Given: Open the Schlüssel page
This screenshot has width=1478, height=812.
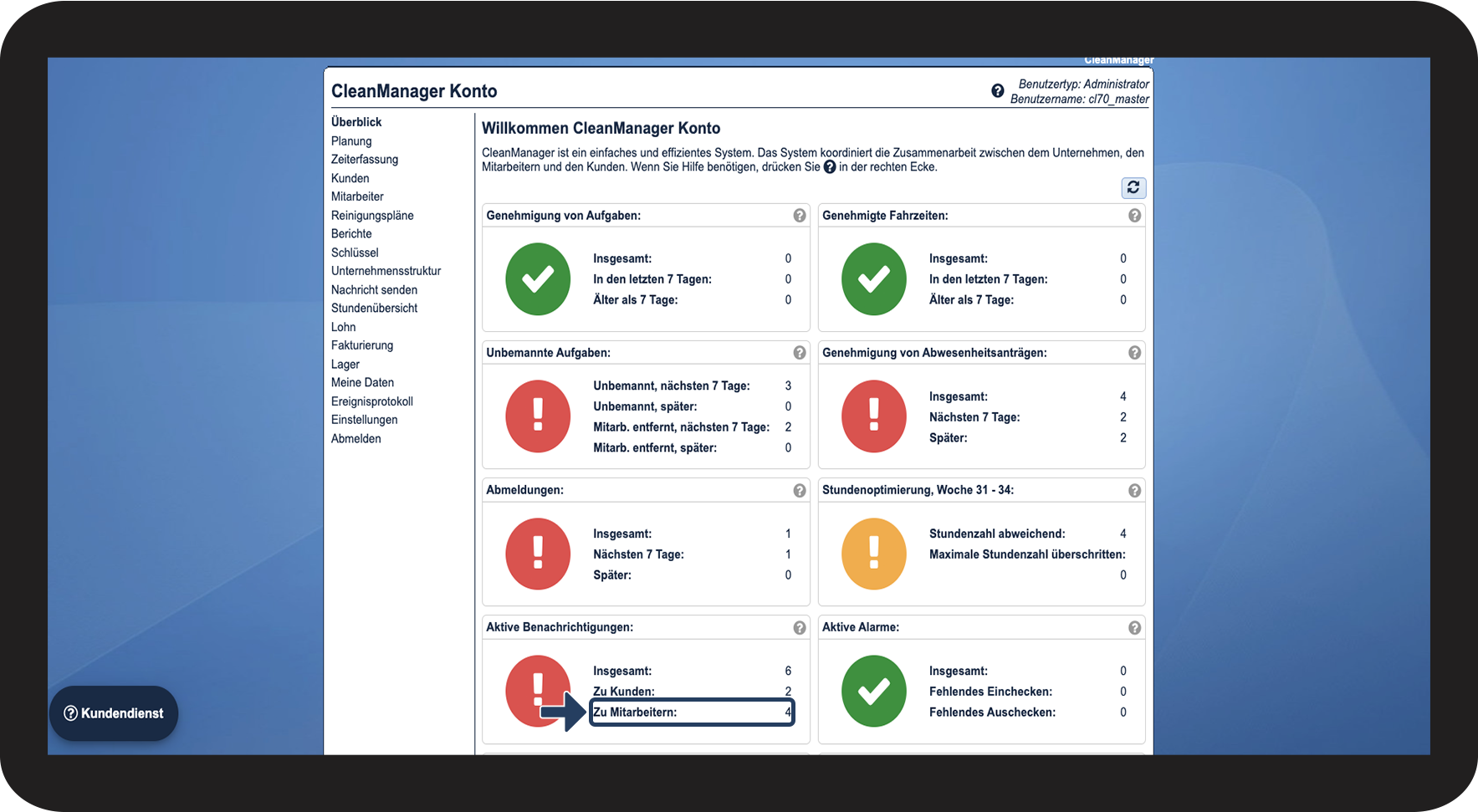Looking at the screenshot, I should [355, 253].
